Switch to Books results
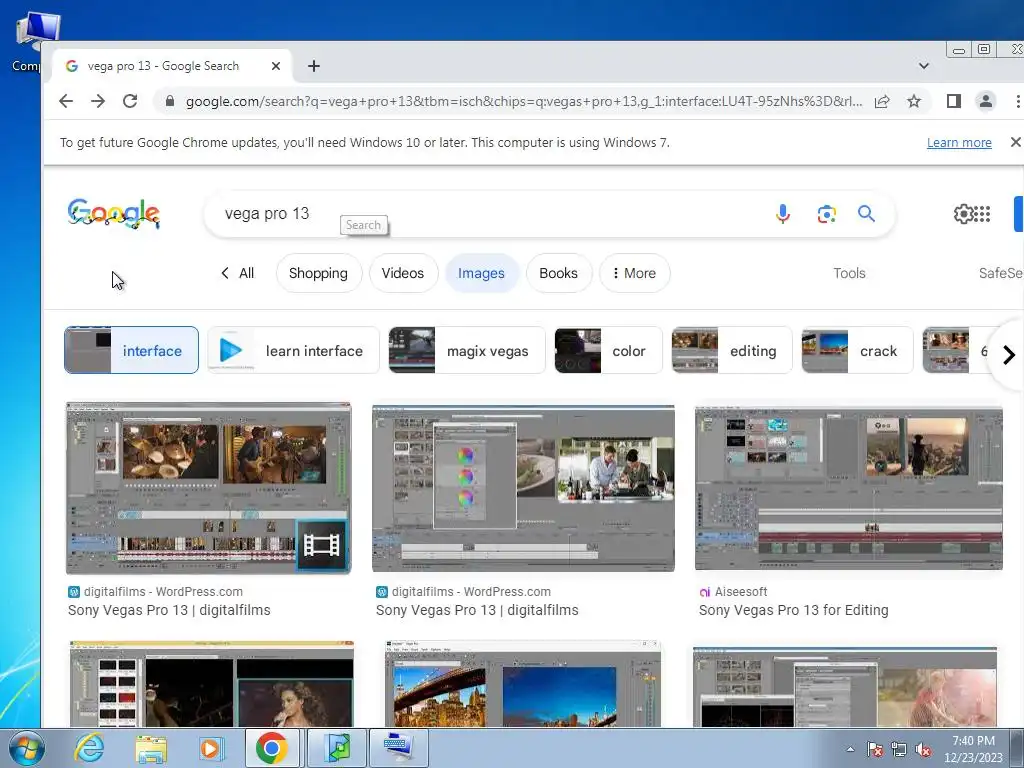The image size is (1024, 768). coord(558,273)
